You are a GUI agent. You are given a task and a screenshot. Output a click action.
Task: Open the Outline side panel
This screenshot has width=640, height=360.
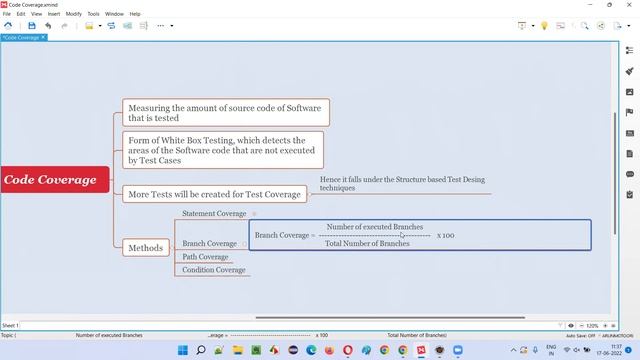click(629, 50)
